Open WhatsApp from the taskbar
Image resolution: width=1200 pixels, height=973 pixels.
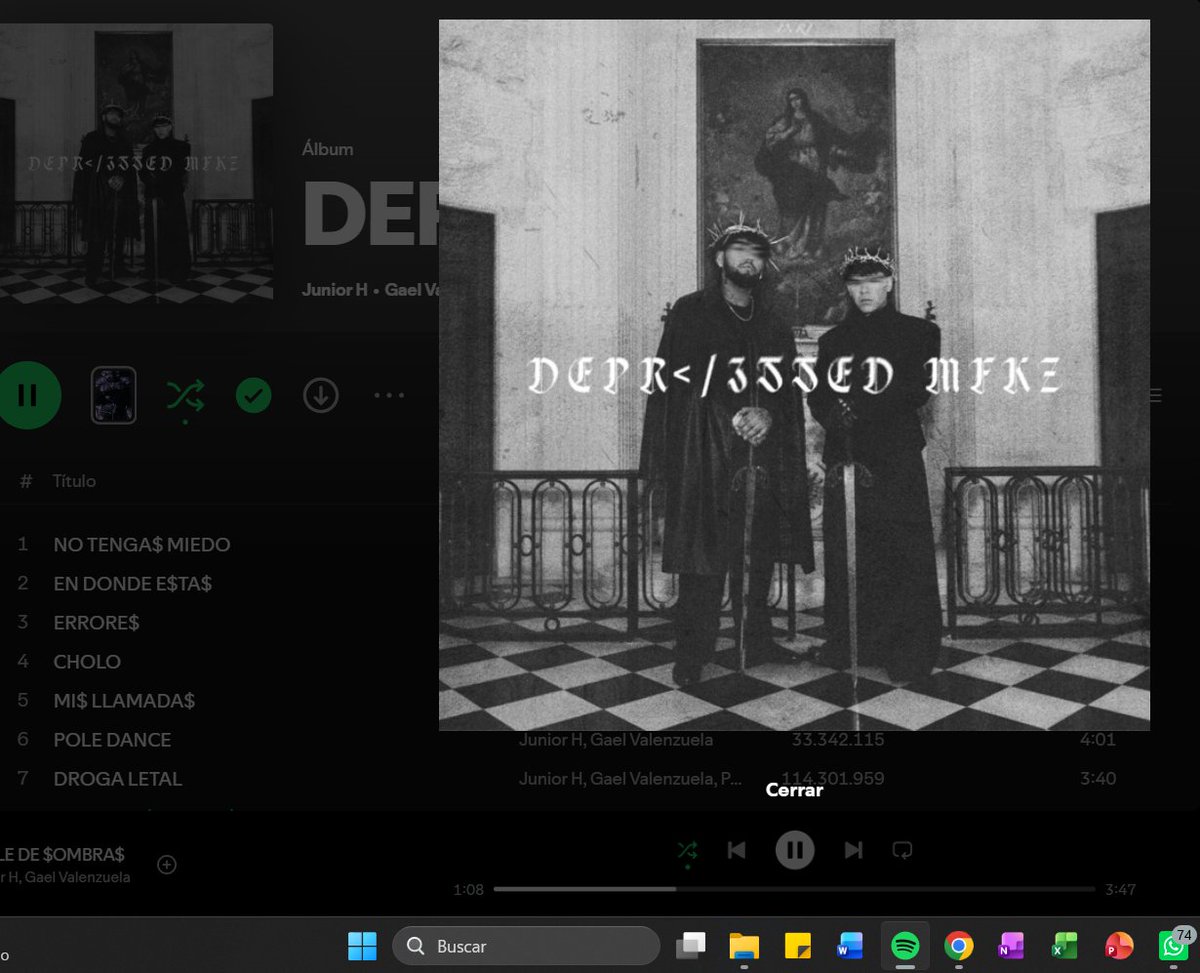[1173, 946]
